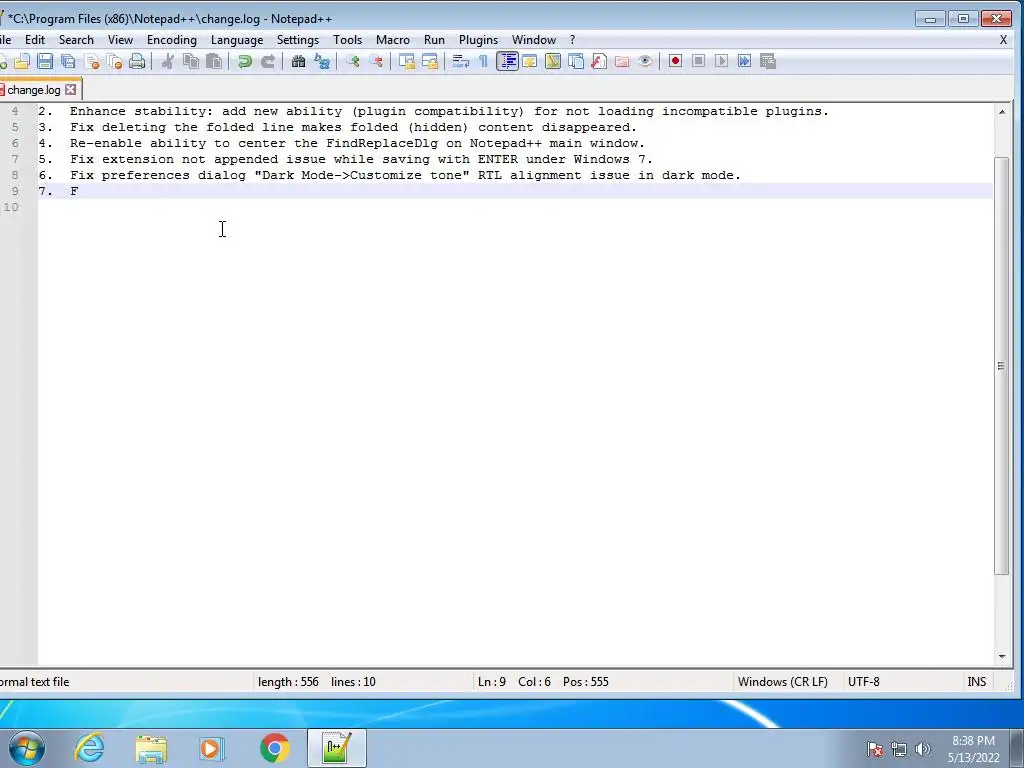Toggle file monitoring with the eye icon

pos(645,61)
